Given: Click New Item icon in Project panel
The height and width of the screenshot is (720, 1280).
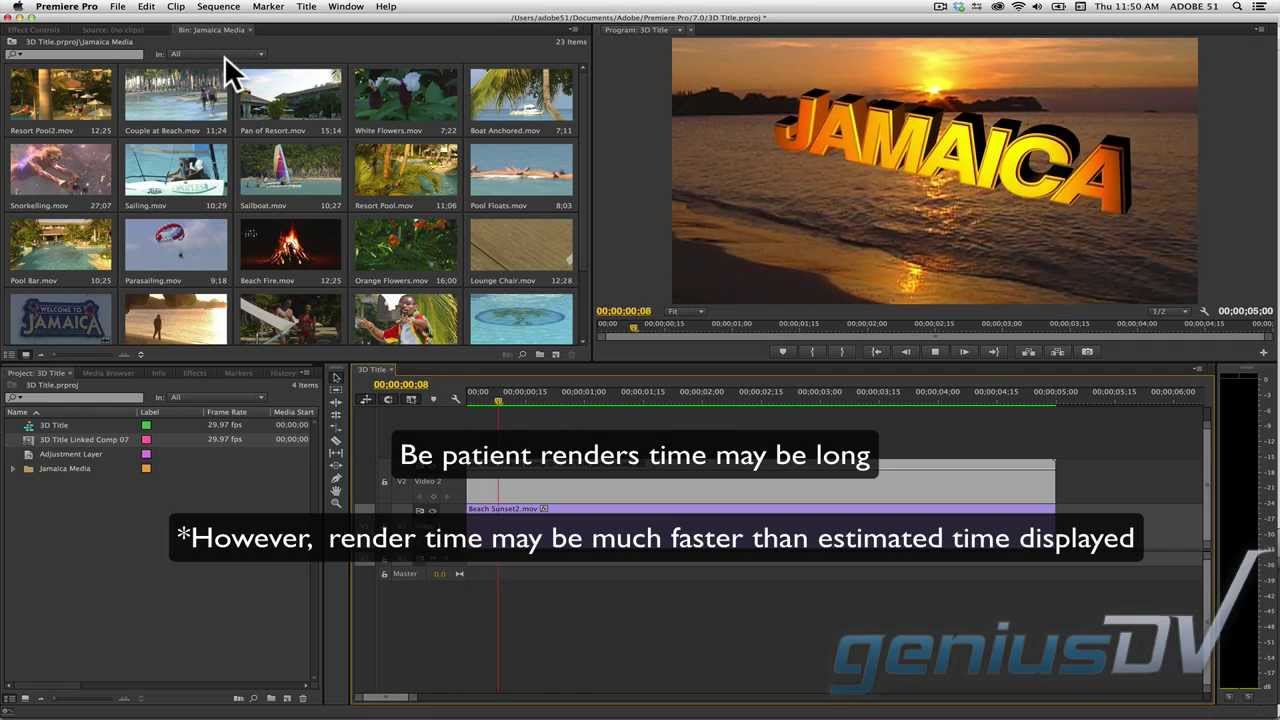Looking at the screenshot, I should click(x=287, y=698).
